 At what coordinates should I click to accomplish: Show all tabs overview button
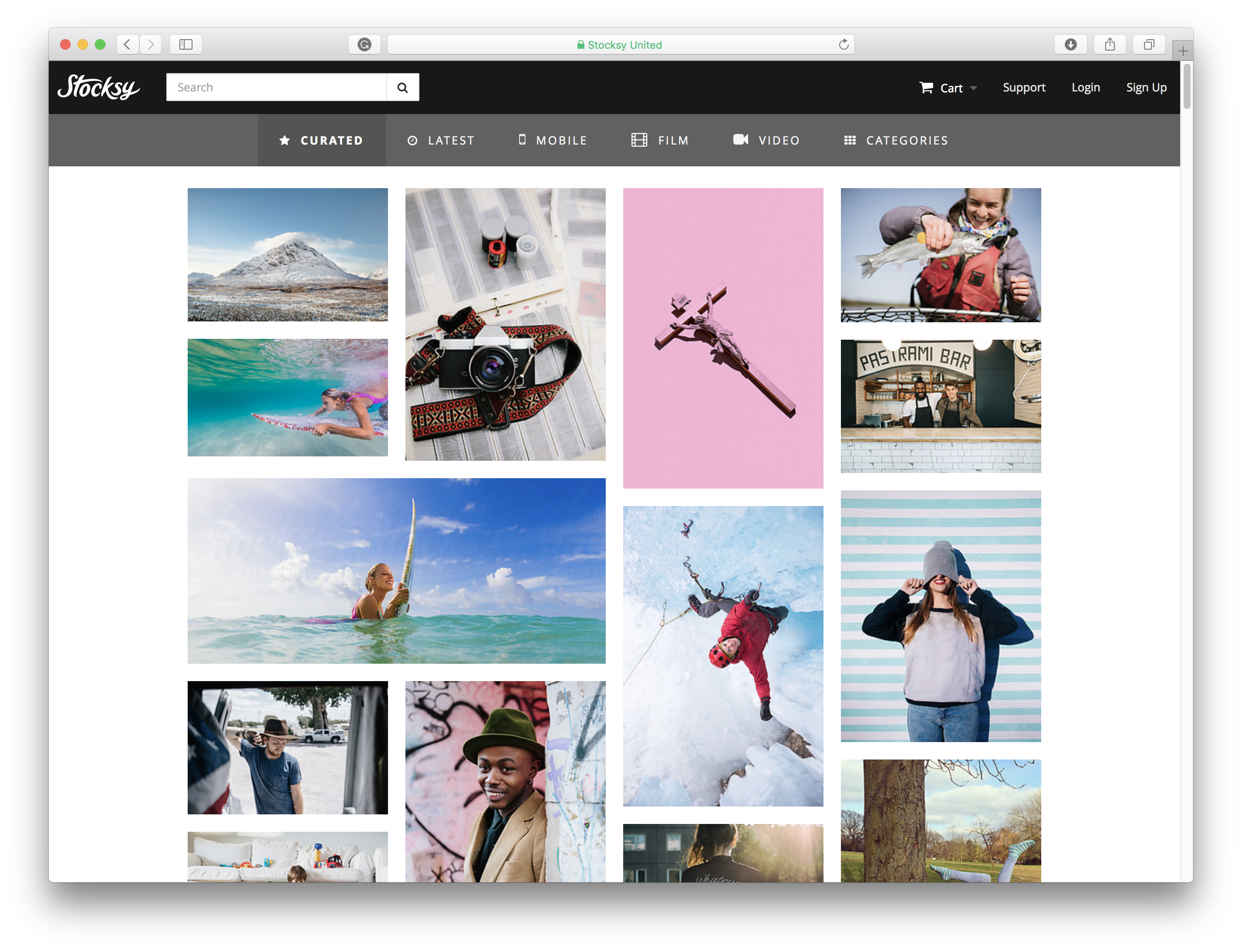(1148, 44)
